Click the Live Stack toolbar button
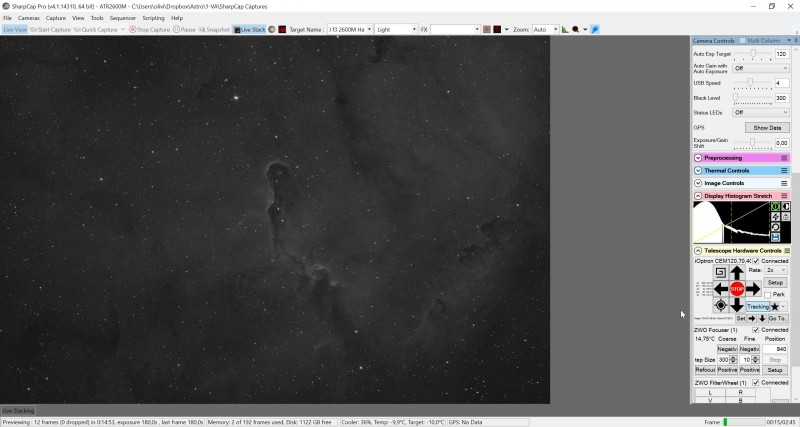 click(249, 30)
